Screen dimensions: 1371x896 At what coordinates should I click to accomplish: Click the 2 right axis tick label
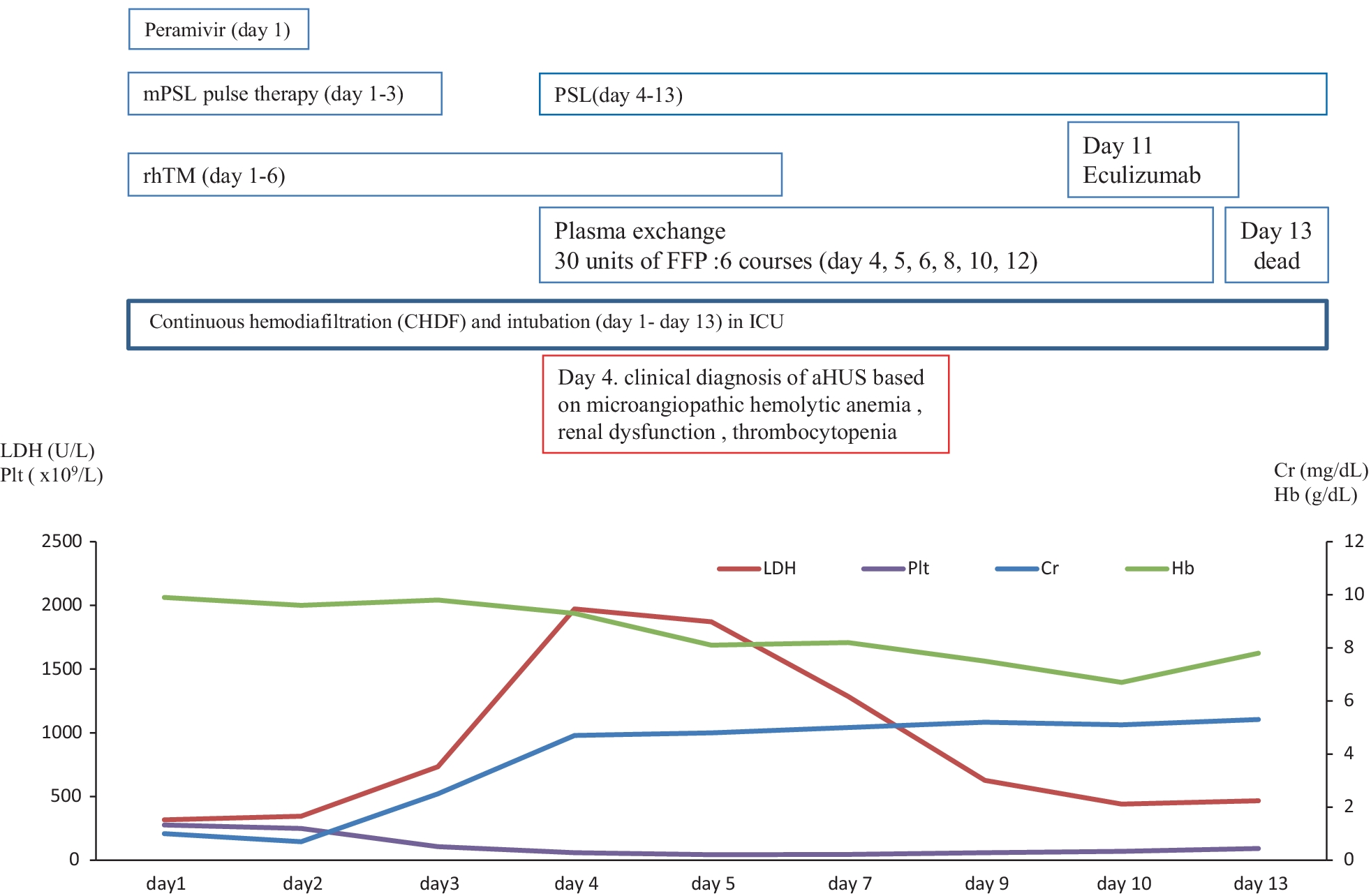click(1349, 807)
